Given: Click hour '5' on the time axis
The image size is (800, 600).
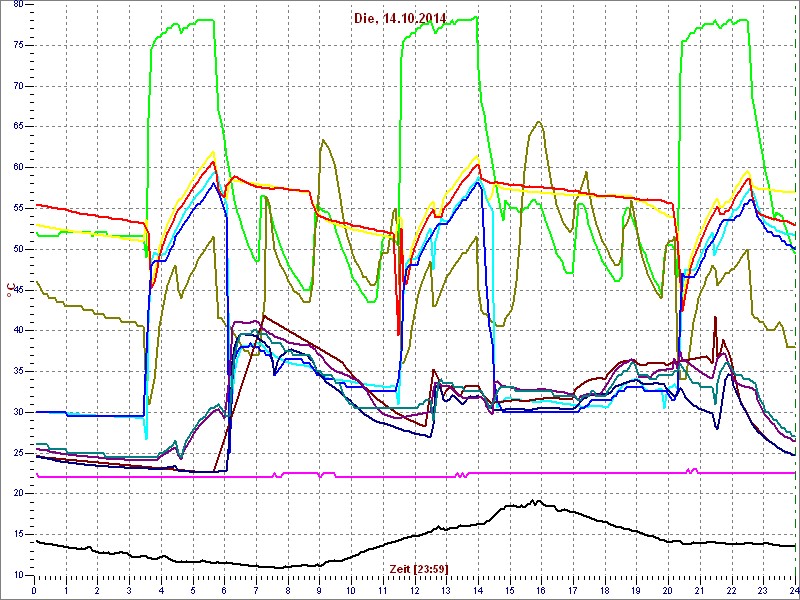Looking at the screenshot, I should click(x=193, y=591).
